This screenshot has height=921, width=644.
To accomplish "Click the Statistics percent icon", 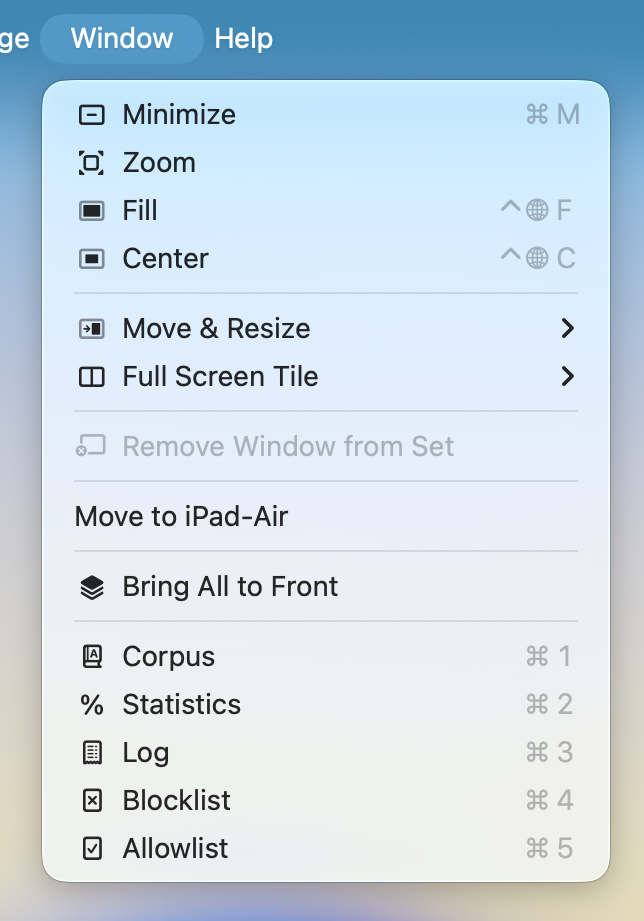I will point(91,704).
